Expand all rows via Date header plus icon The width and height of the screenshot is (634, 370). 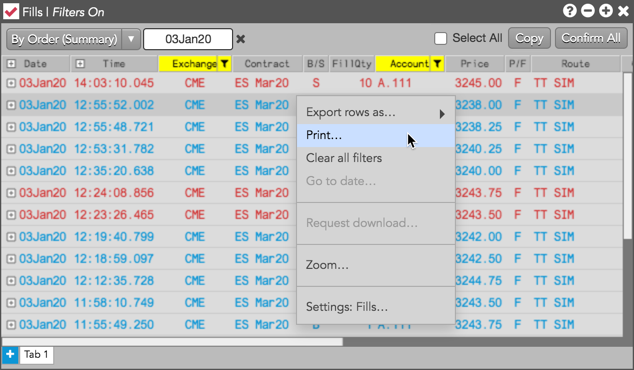pyautogui.click(x=11, y=64)
